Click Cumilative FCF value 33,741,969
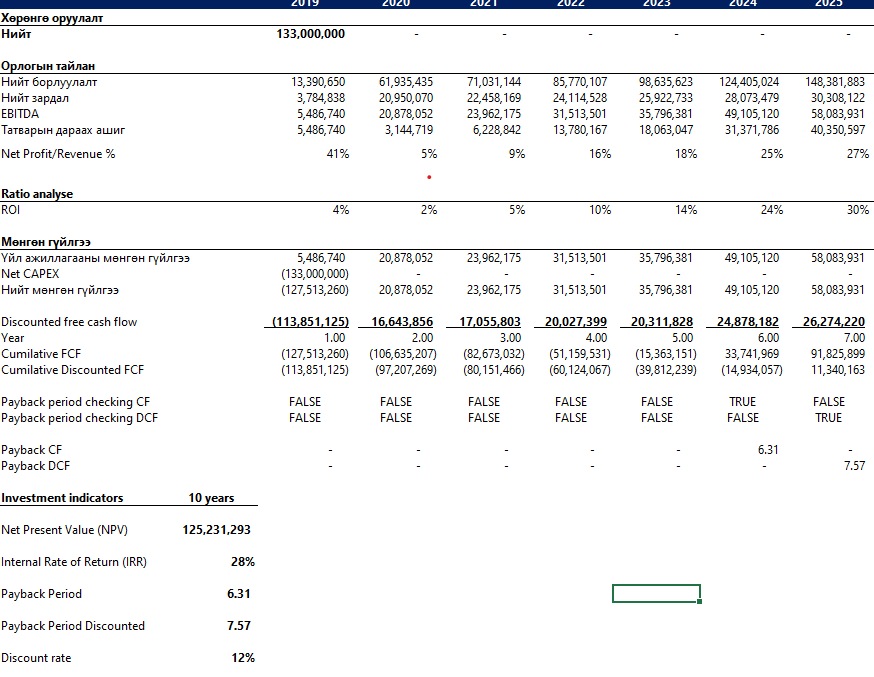The image size is (874, 677). point(749,354)
